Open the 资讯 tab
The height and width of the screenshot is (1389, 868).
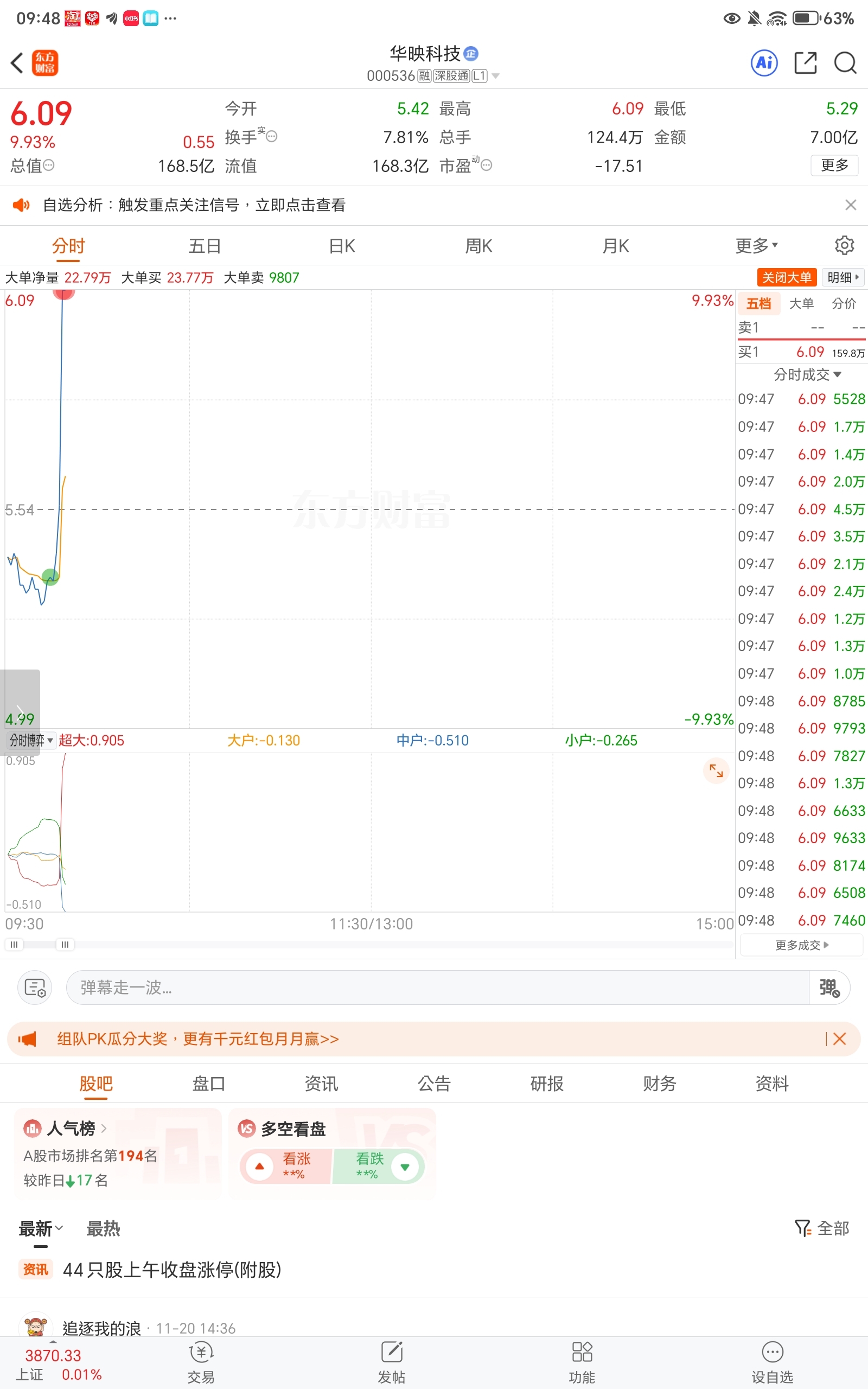(x=322, y=1083)
